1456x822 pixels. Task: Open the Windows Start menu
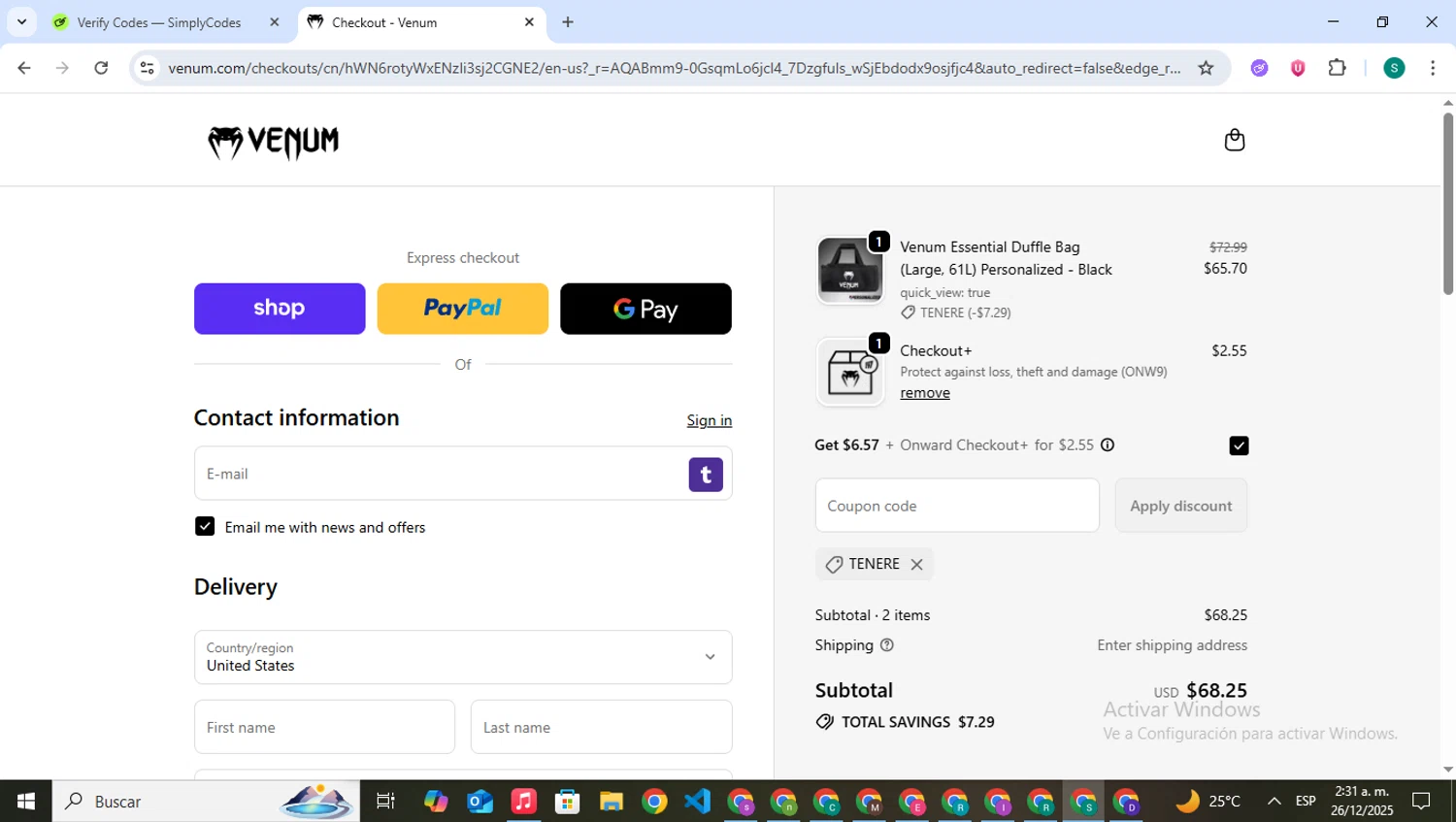pos(26,801)
